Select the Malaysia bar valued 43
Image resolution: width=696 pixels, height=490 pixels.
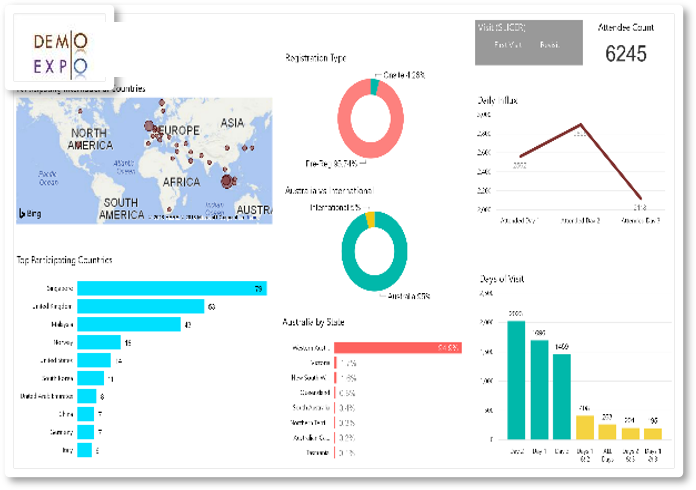(x=128, y=324)
